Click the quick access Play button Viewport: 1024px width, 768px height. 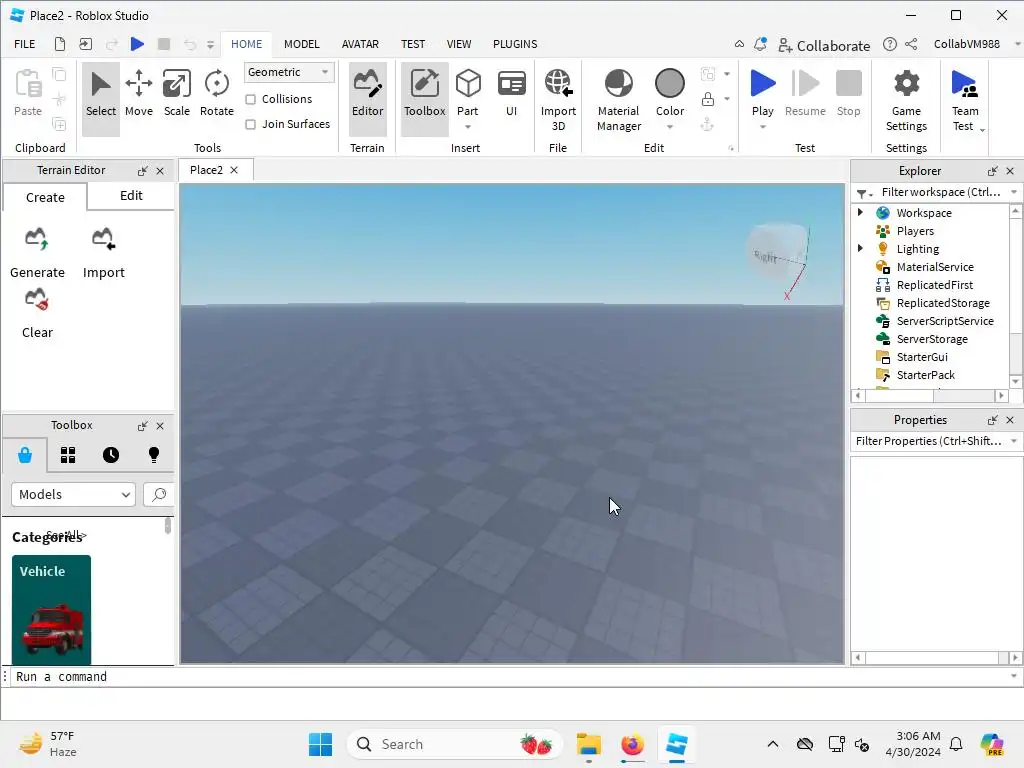pos(137,44)
